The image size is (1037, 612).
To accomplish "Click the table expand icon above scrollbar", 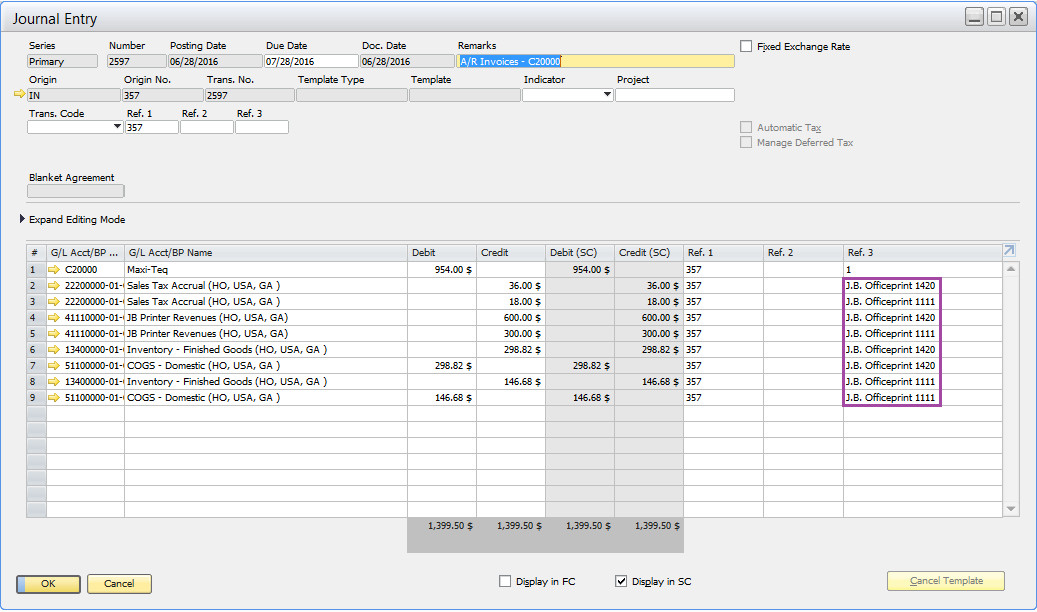I will click(1010, 252).
